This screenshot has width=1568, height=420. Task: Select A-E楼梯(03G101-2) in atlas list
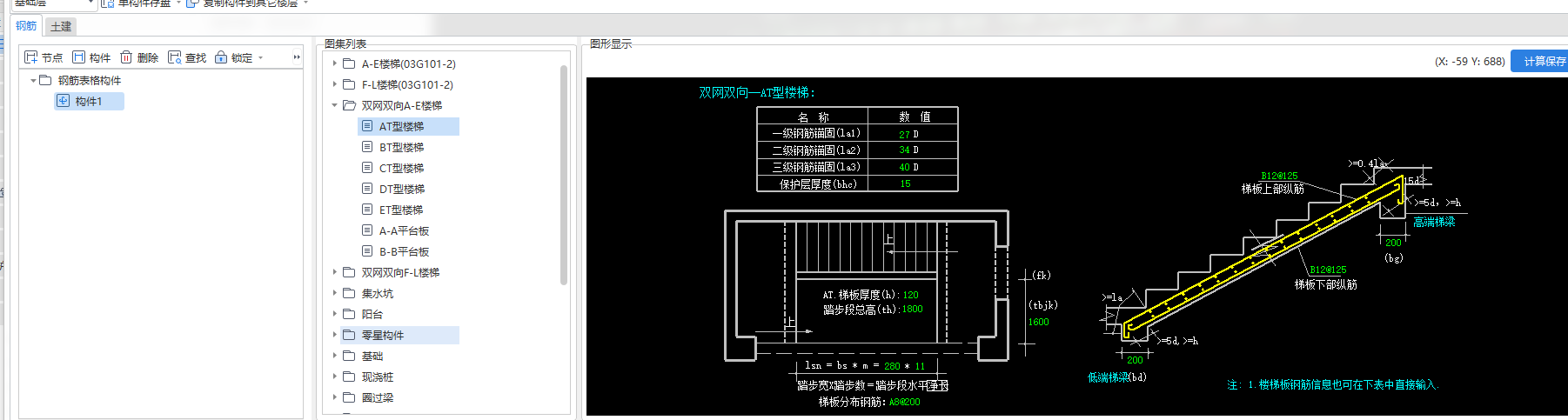tap(409, 63)
